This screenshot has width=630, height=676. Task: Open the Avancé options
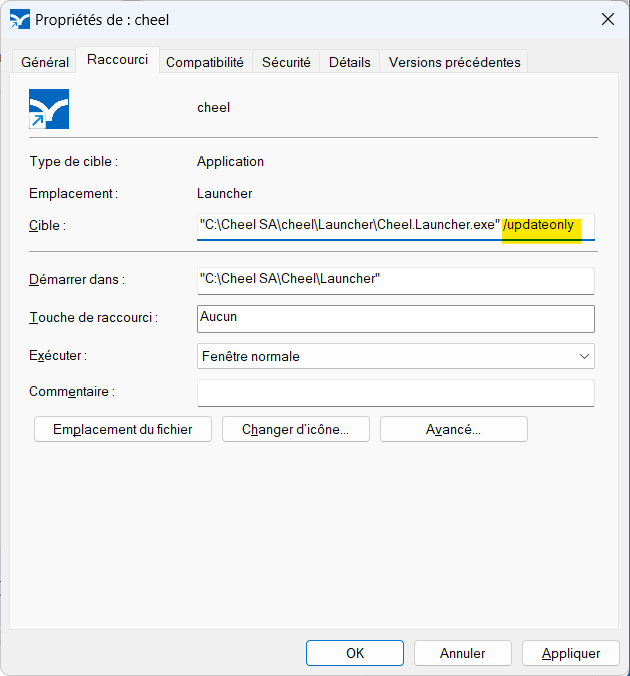454,429
